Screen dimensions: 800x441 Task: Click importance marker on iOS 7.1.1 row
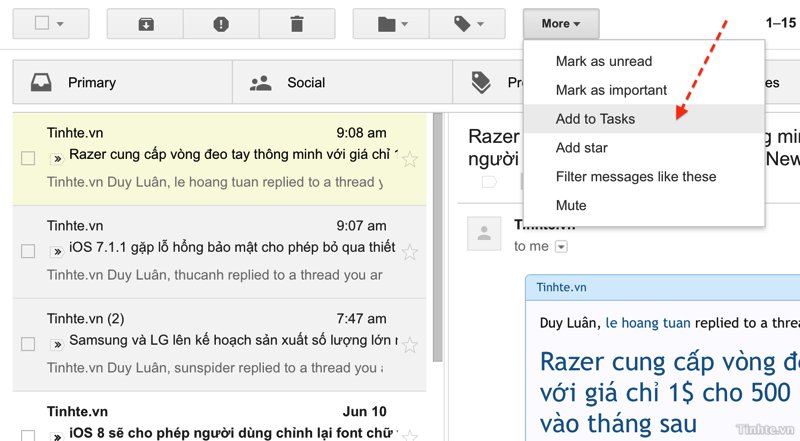pyautogui.click(x=57, y=252)
